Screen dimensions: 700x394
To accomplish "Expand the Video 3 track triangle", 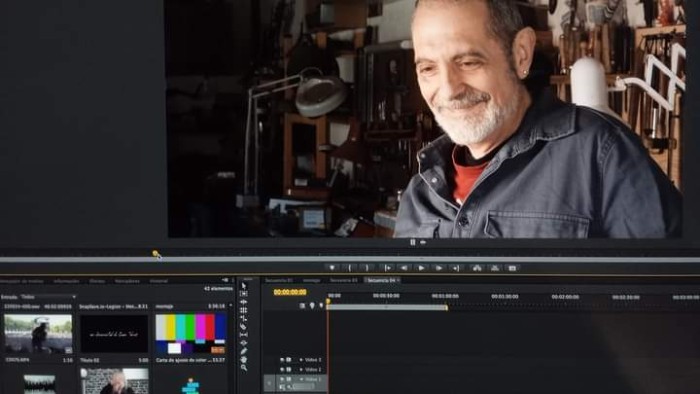I will [x=301, y=360].
